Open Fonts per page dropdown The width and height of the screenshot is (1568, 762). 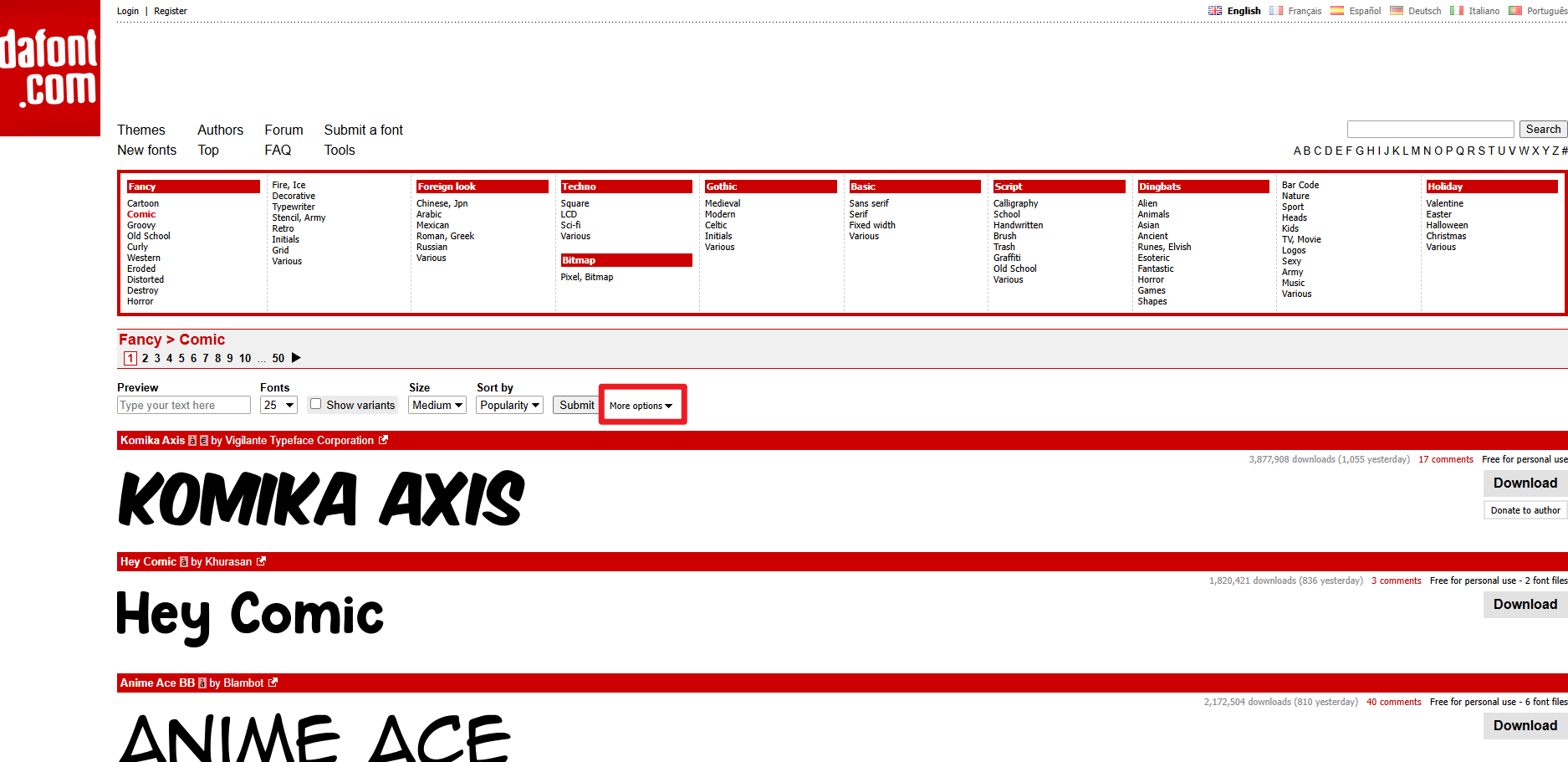click(x=279, y=405)
